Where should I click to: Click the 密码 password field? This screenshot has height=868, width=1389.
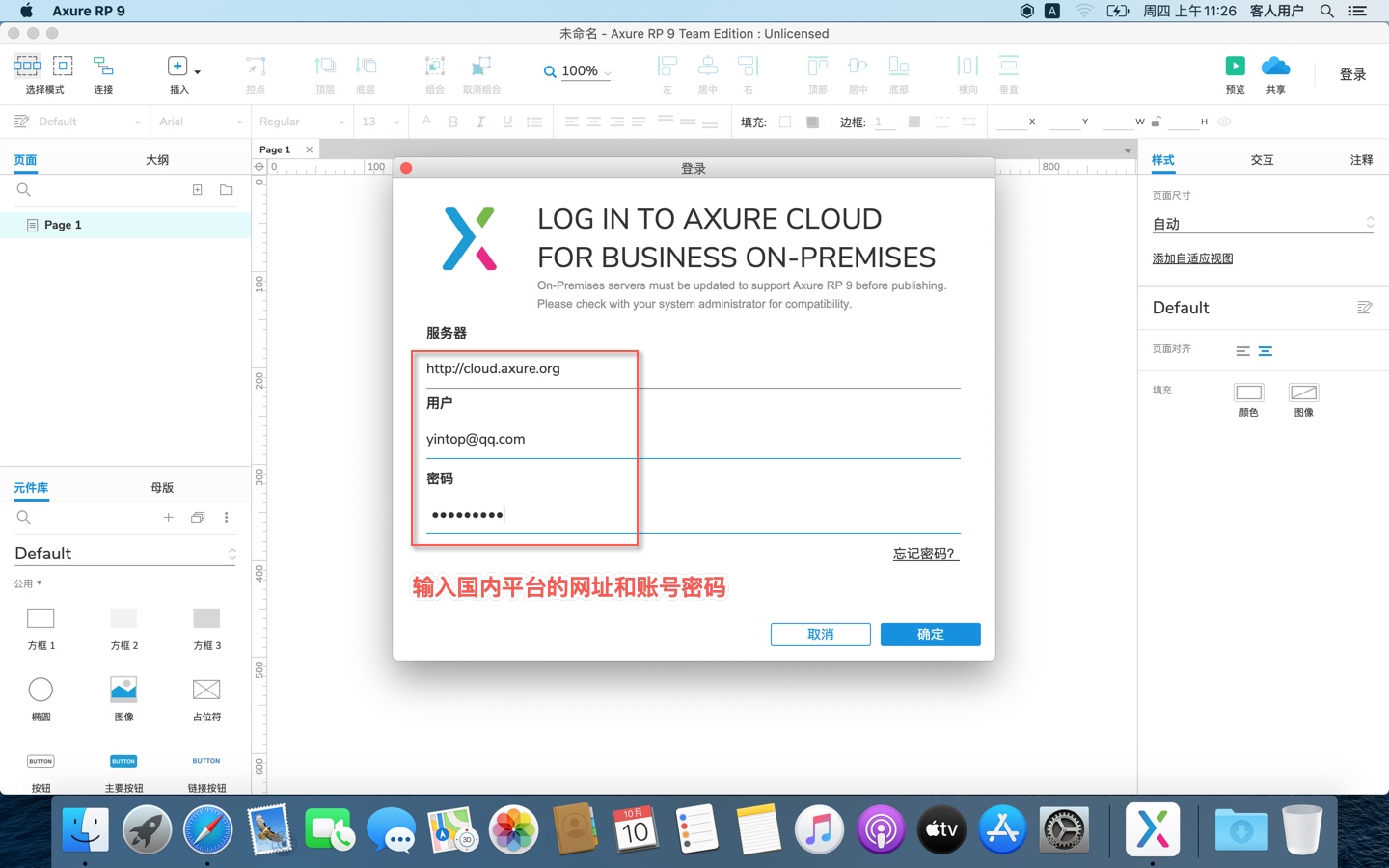pyautogui.click(x=693, y=514)
